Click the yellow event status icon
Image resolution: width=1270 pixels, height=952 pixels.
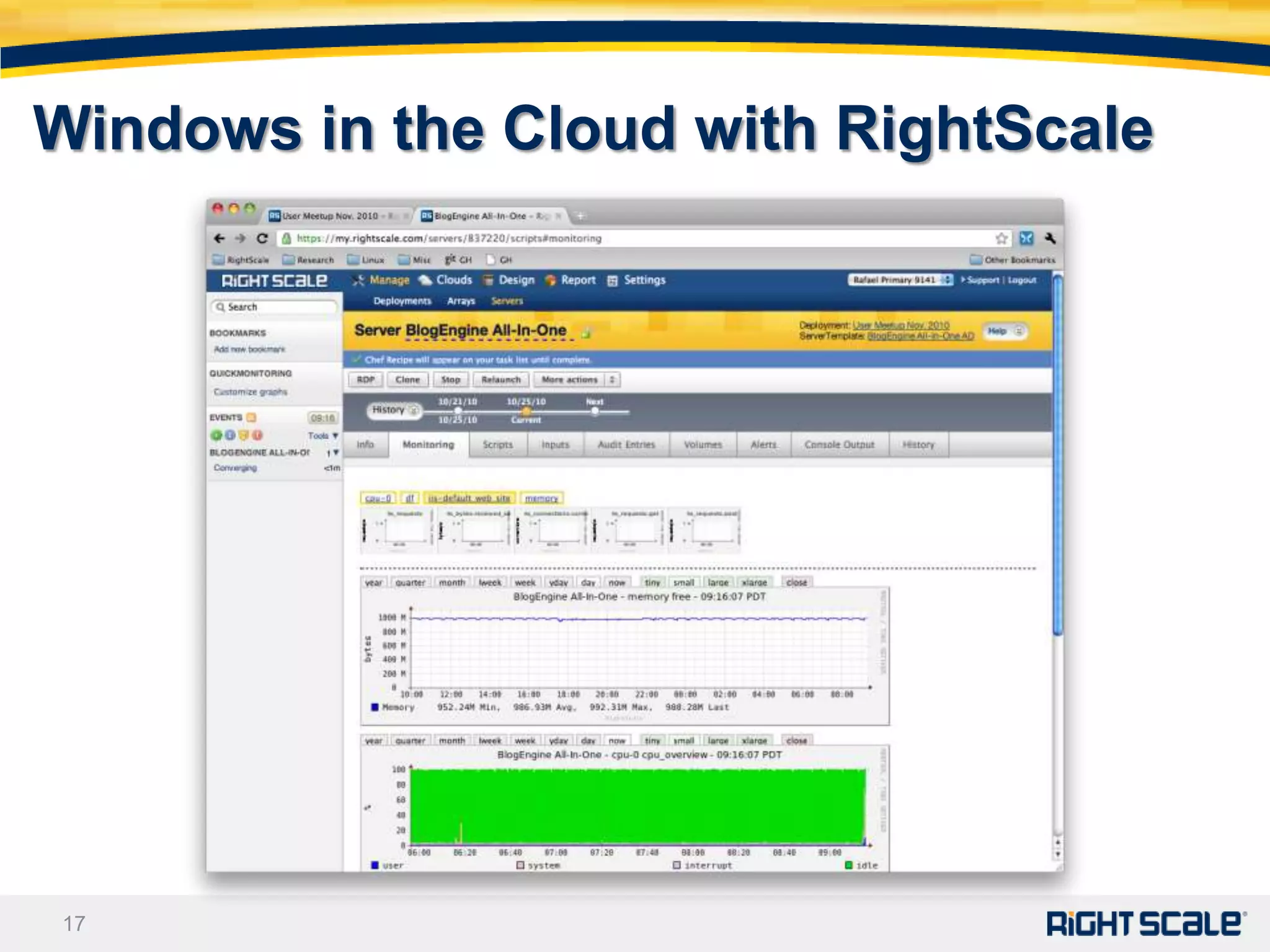point(244,435)
